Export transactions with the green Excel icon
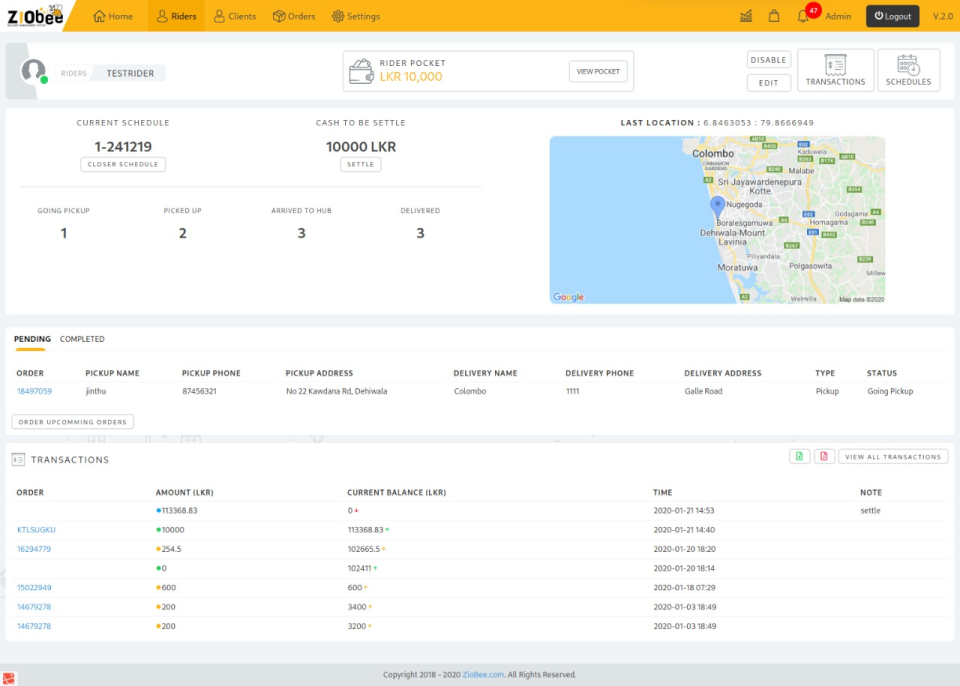This screenshot has width=960, height=686. pyautogui.click(x=799, y=456)
